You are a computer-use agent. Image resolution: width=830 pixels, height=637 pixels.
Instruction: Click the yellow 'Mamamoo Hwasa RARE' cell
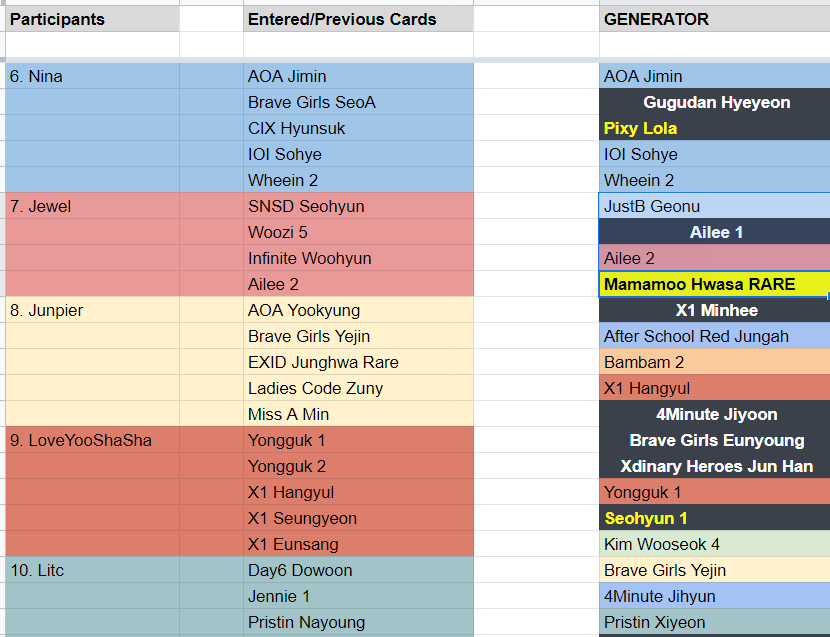pos(715,284)
